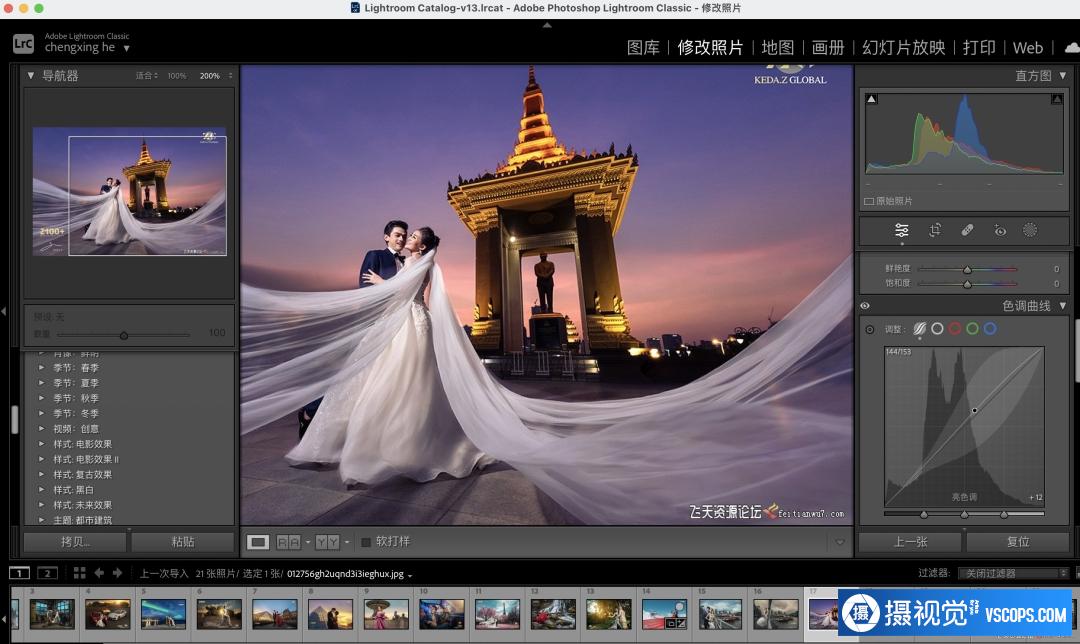Select the green channel curve

[x=973, y=329]
